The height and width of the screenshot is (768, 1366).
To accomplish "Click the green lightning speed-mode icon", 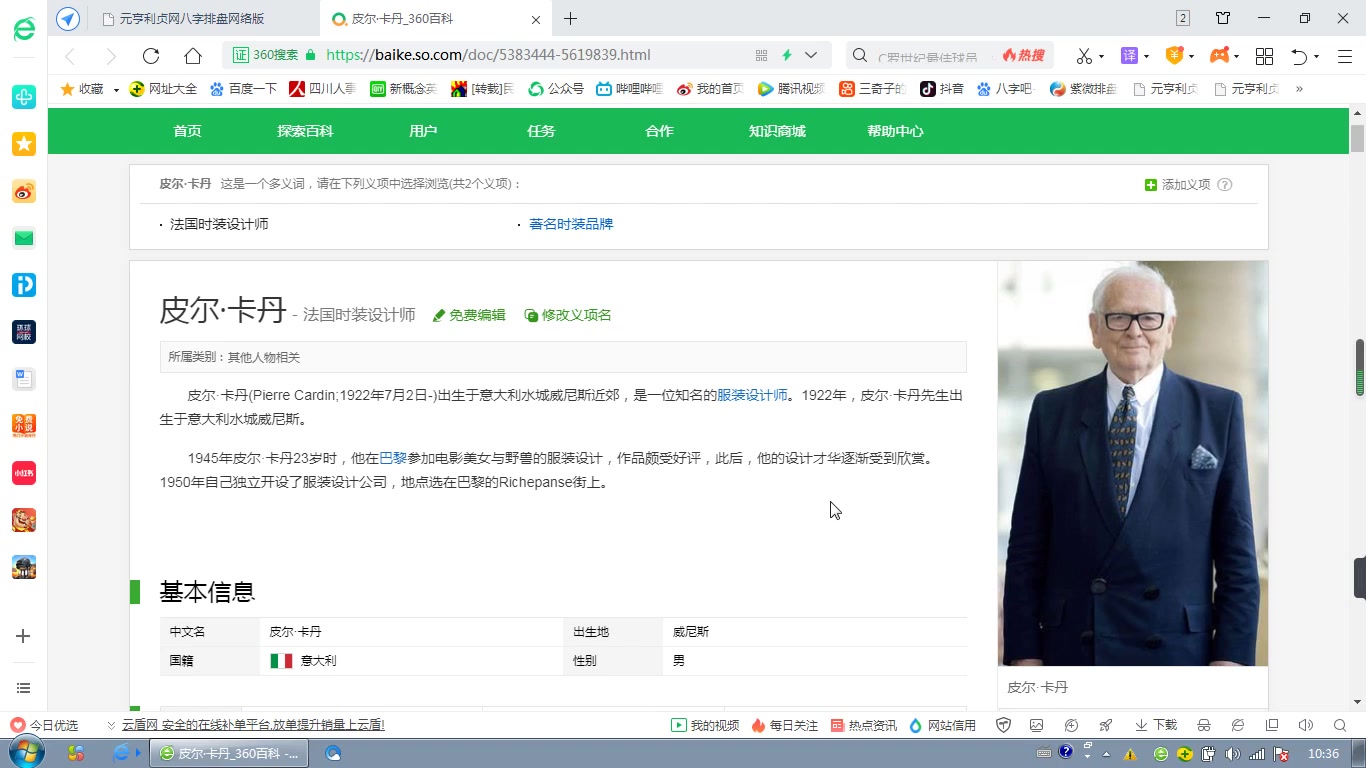I will [x=787, y=56].
